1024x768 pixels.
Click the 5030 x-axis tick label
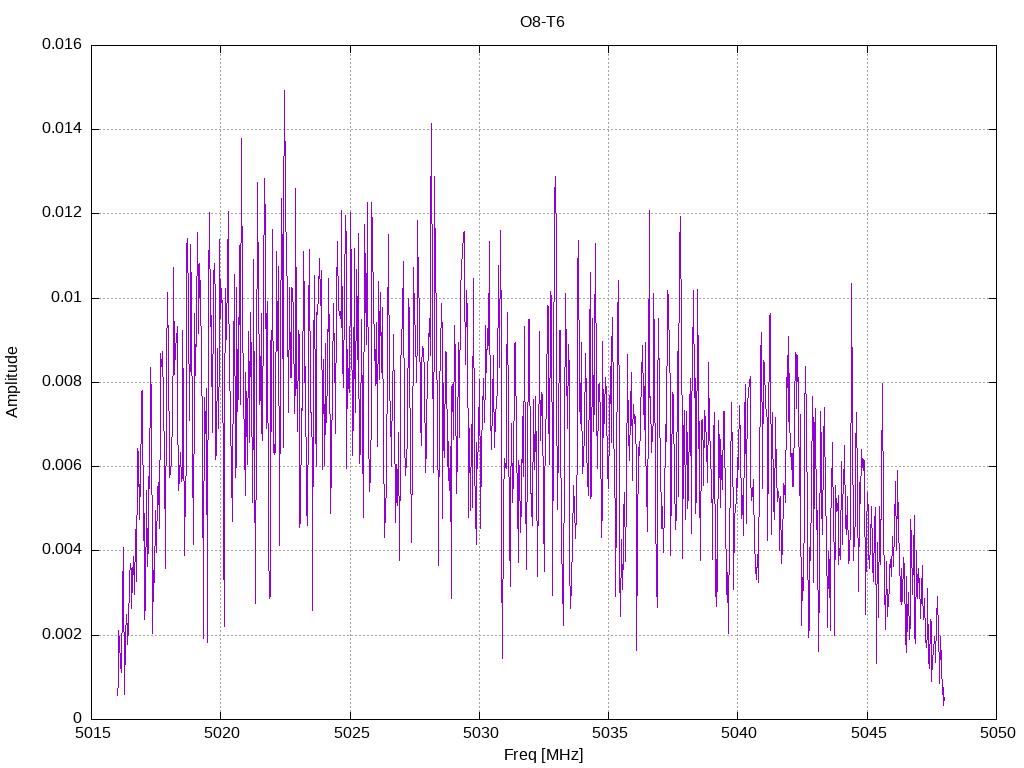click(x=480, y=733)
